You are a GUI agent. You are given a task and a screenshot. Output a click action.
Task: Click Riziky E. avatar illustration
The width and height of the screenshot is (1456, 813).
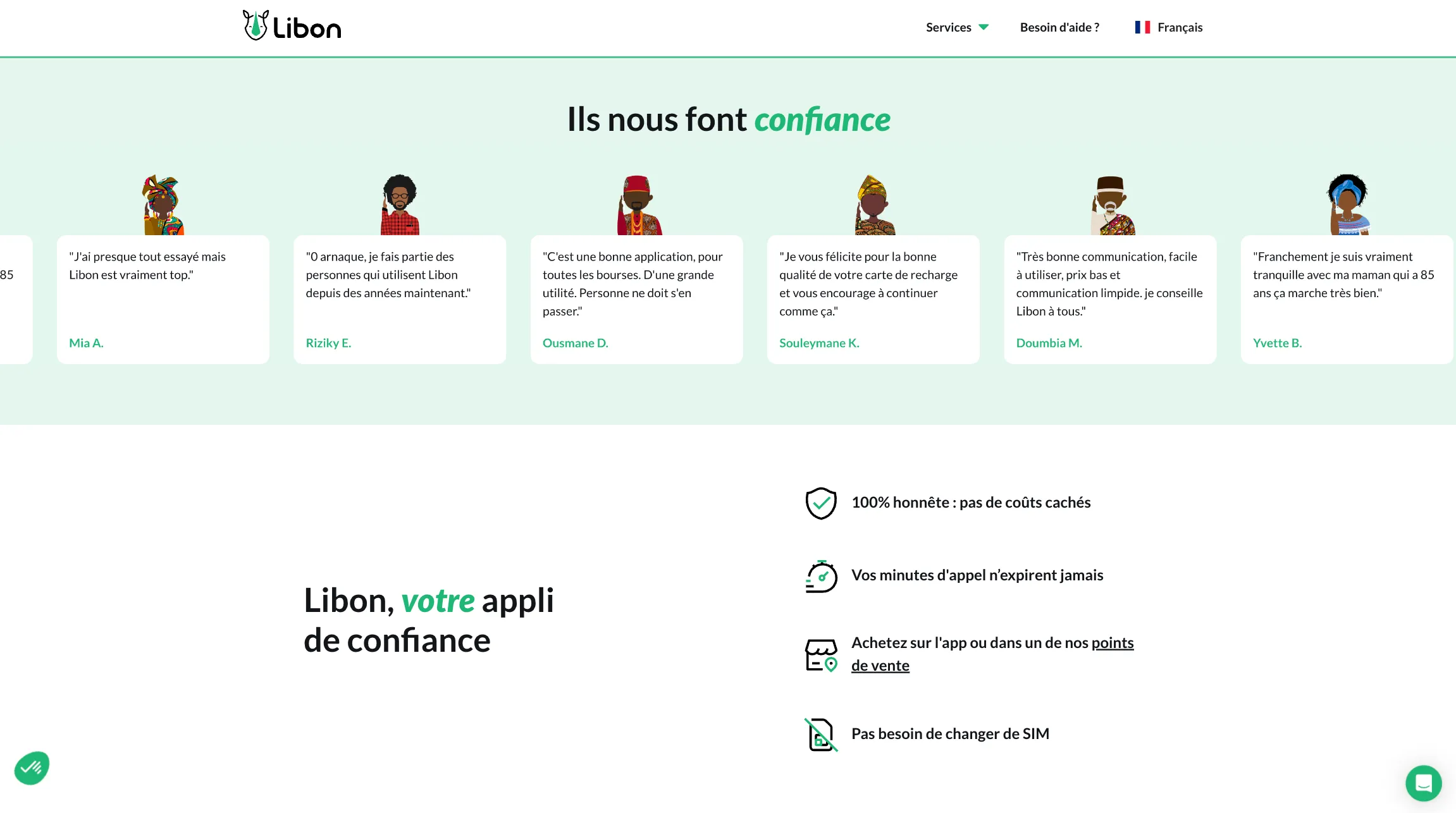pyautogui.click(x=400, y=205)
